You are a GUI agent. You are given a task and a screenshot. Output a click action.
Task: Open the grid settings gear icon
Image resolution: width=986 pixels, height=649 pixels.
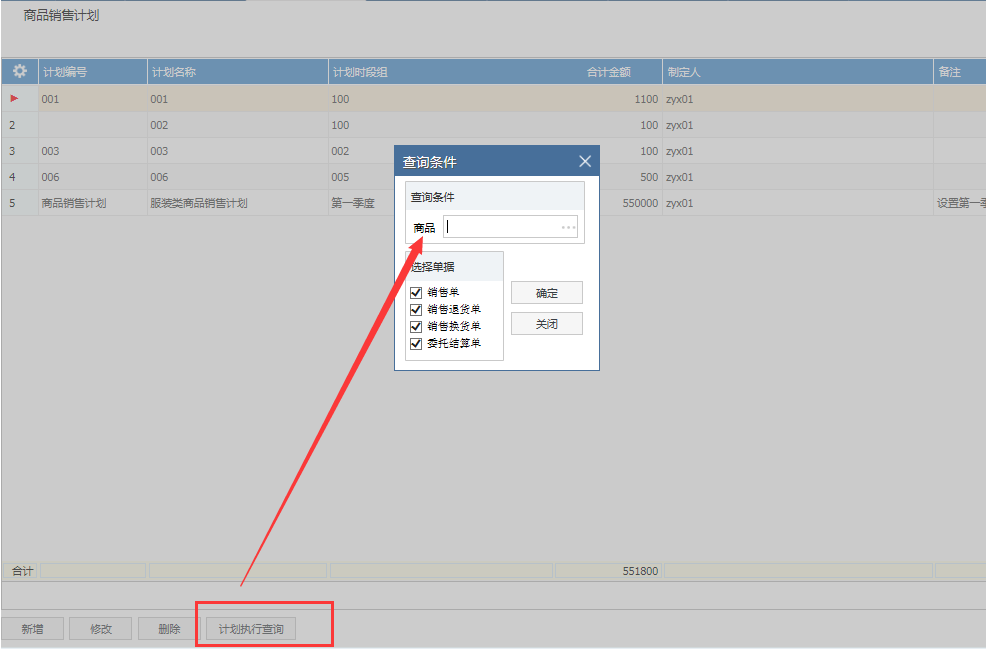[x=19, y=71]
